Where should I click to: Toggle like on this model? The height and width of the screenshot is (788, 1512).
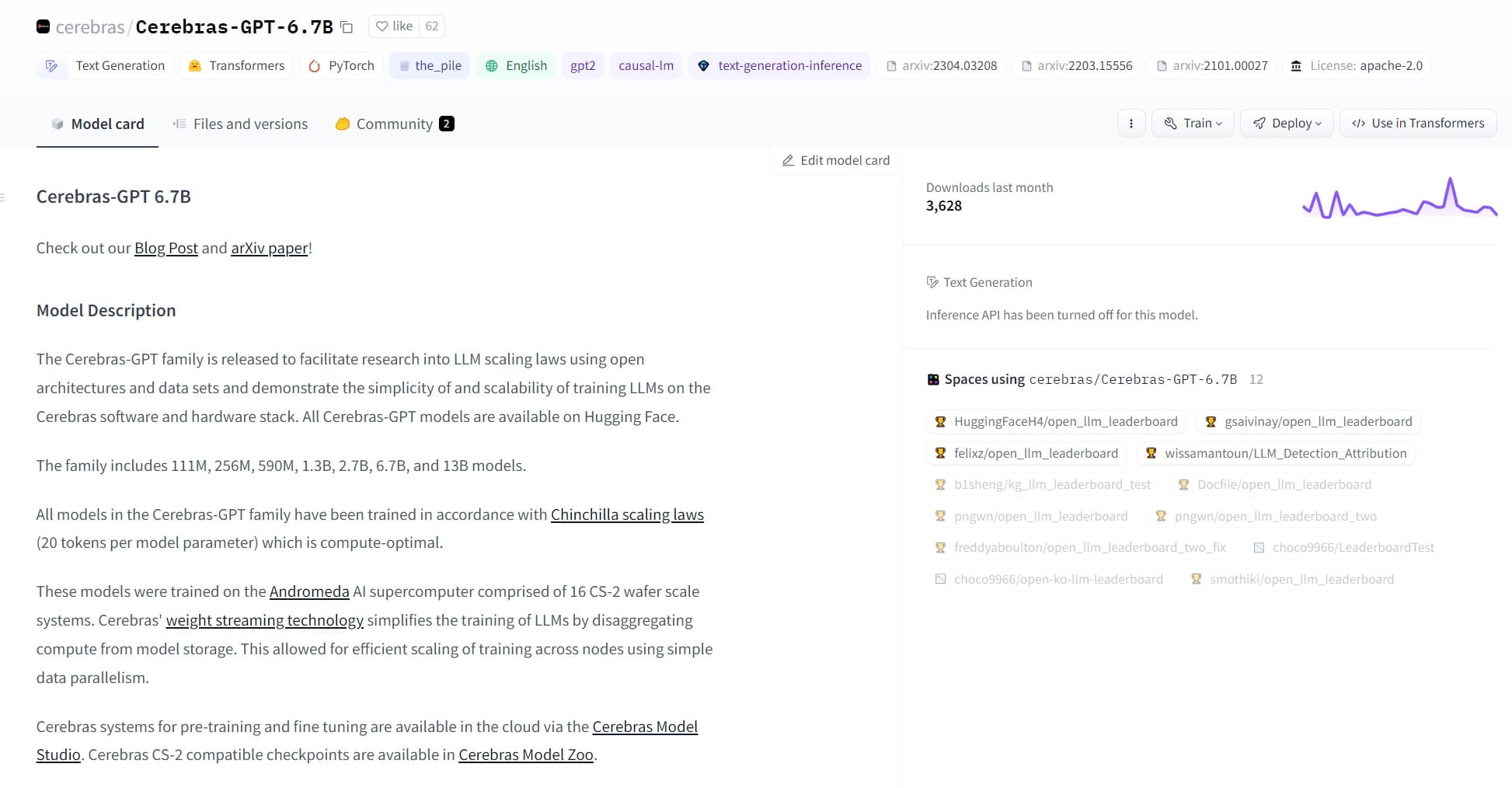click(x=395, y=26)
